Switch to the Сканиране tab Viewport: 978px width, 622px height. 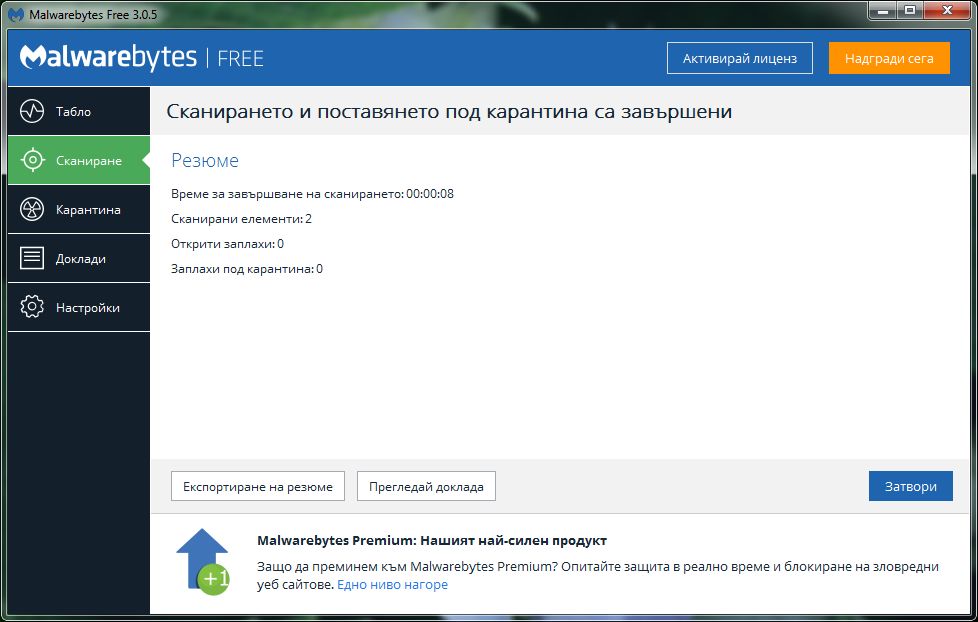[79, 160]
